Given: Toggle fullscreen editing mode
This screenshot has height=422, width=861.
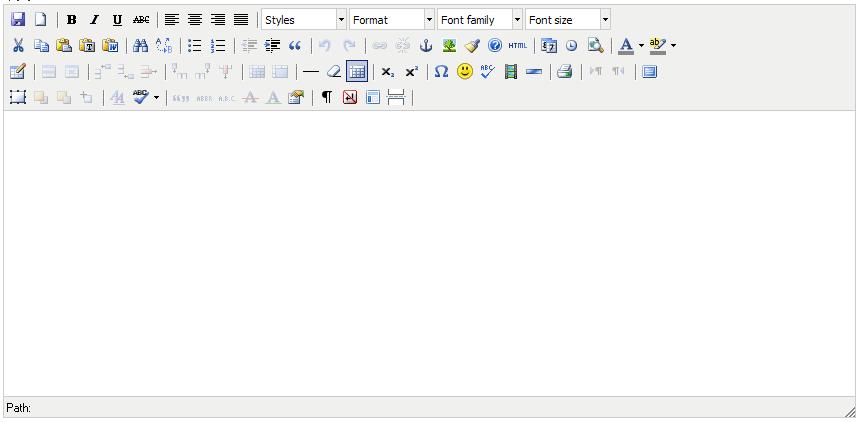Looking at the screenshot, I should (x=650, y=71).
